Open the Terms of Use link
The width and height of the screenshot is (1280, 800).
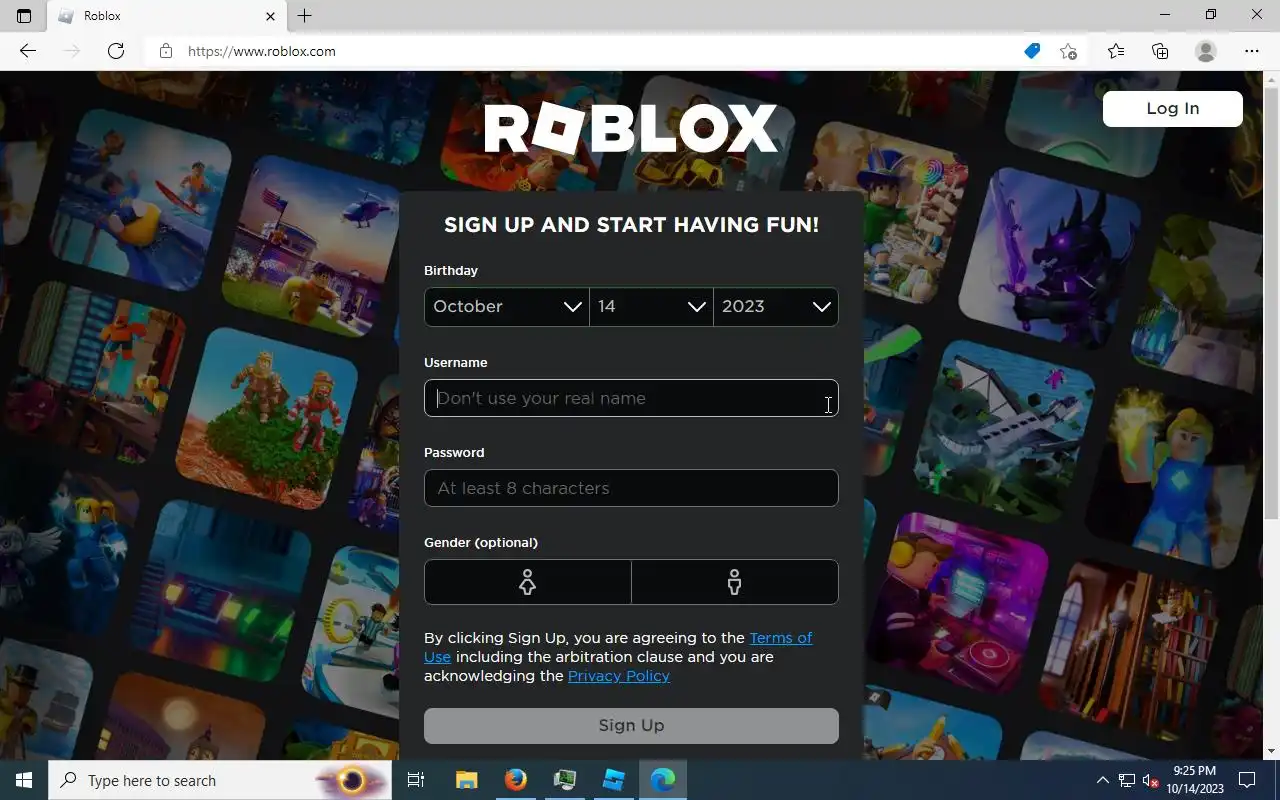coord(780,638)
